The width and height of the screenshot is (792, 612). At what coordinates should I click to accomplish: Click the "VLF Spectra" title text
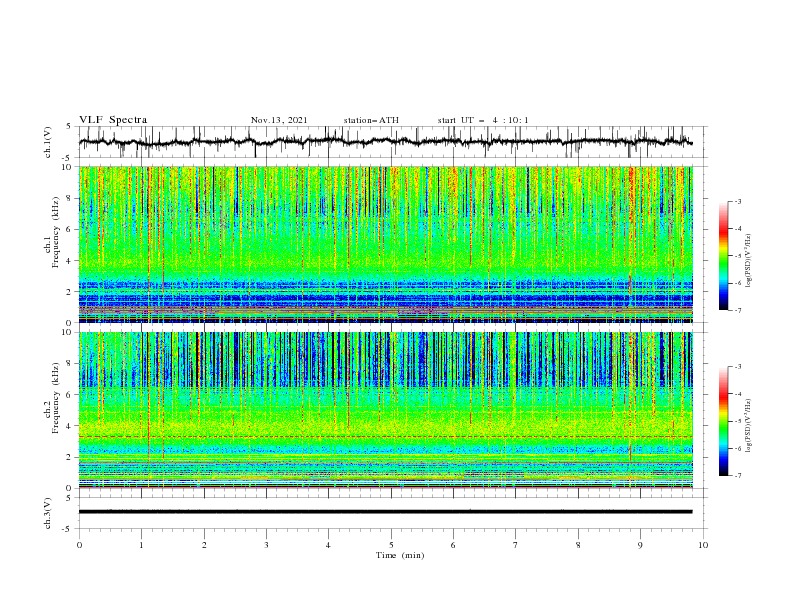[113, 120]
